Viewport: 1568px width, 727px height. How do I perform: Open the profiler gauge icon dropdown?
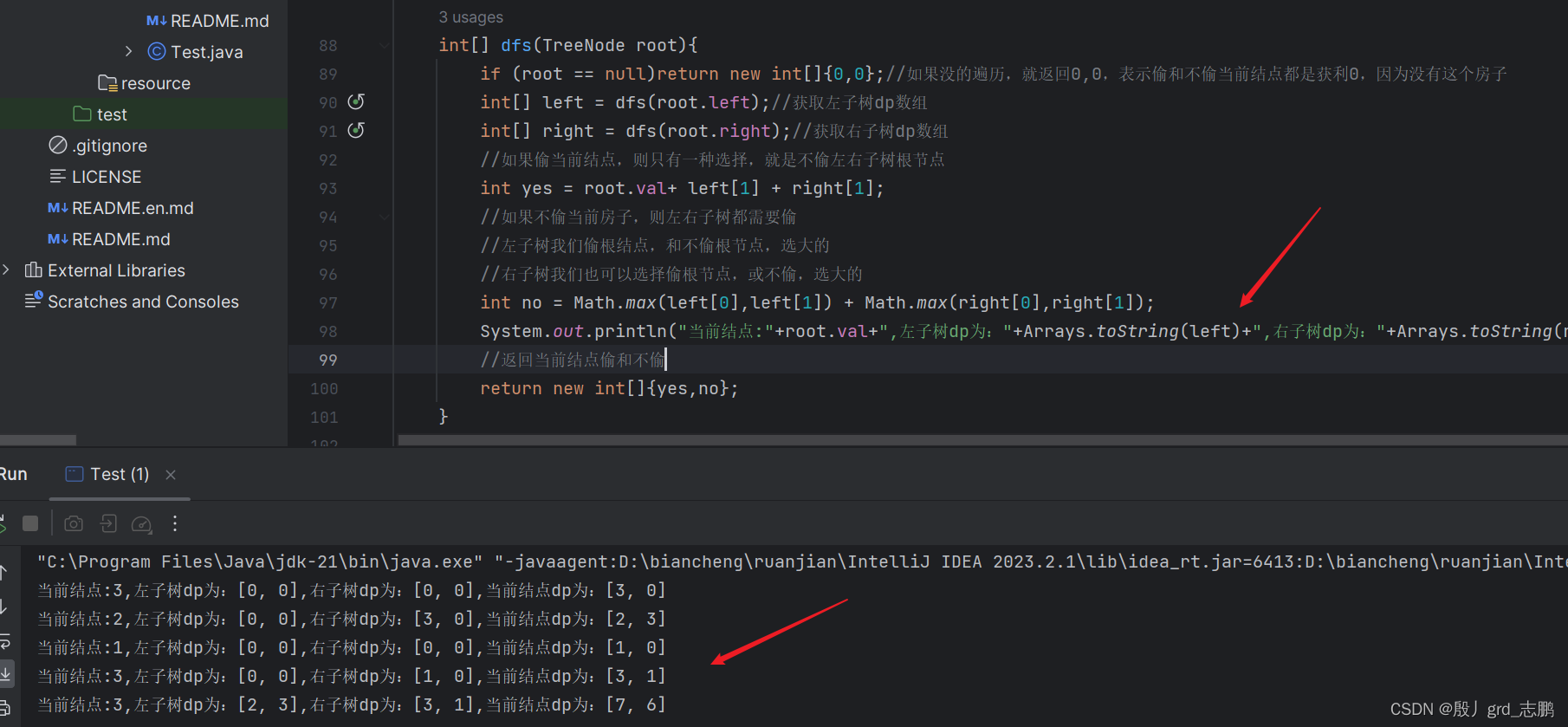[x=141, y=523]
